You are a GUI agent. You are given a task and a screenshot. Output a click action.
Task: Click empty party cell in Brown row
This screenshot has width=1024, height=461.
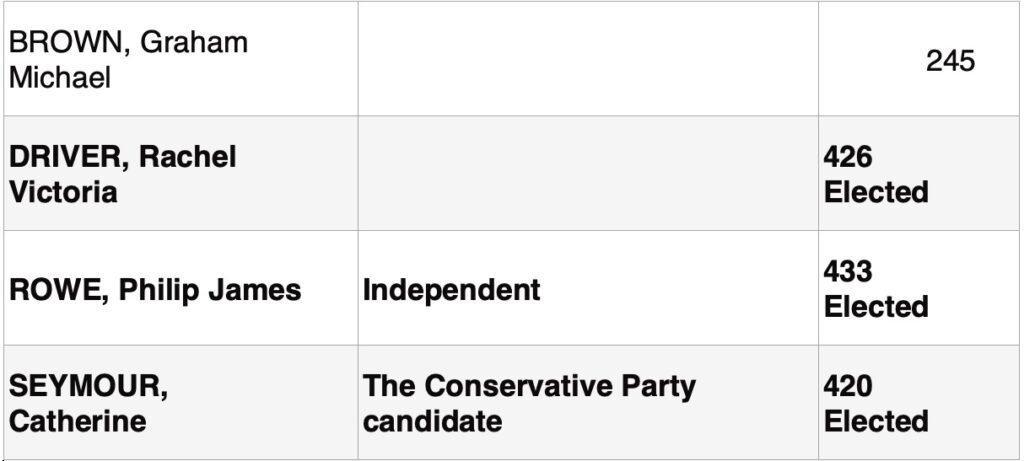588,59
